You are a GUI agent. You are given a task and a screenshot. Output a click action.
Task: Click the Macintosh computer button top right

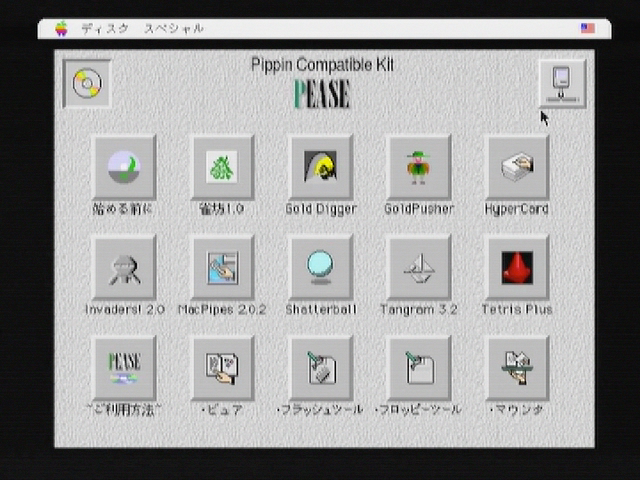click(x=562, y=84)
